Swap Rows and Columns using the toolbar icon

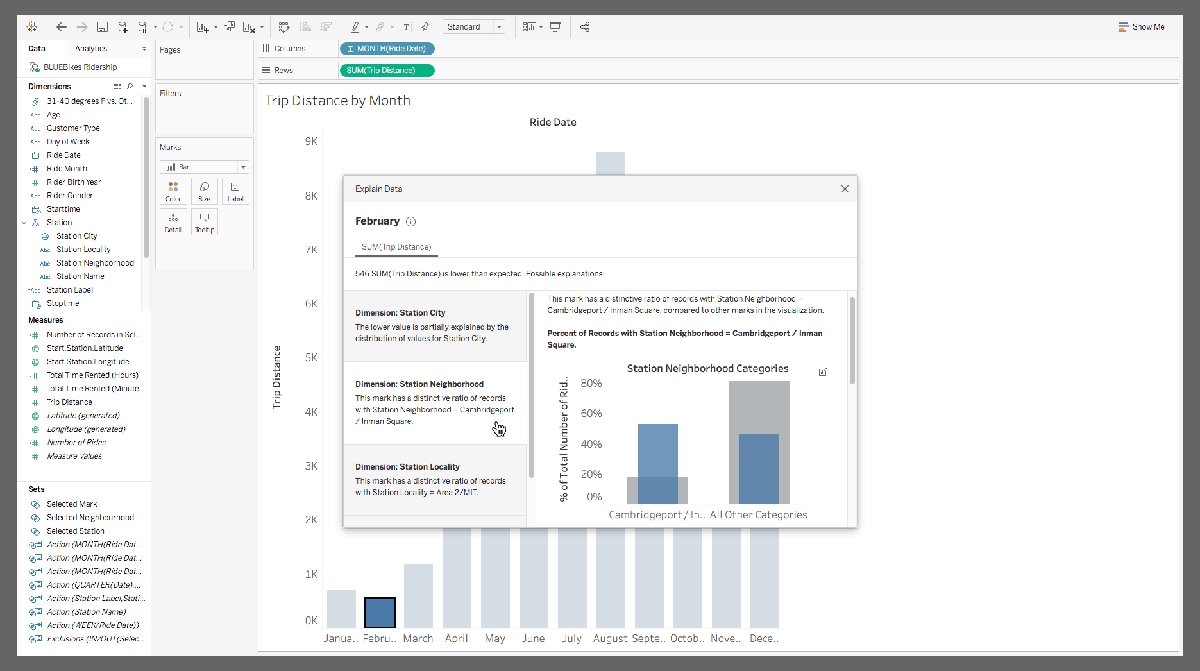(x=228, y=27)
